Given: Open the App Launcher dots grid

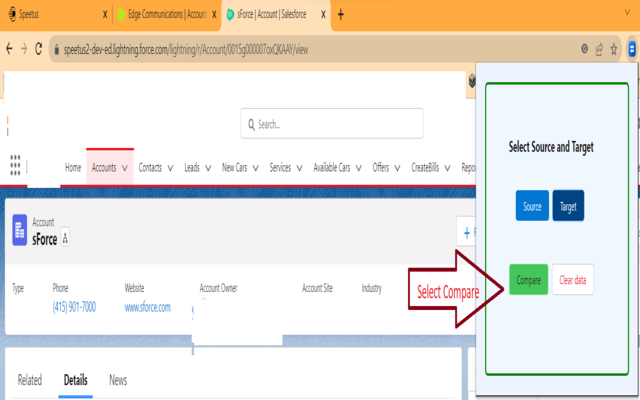Looking at the screenshot, I should click(x=15, y=165).
